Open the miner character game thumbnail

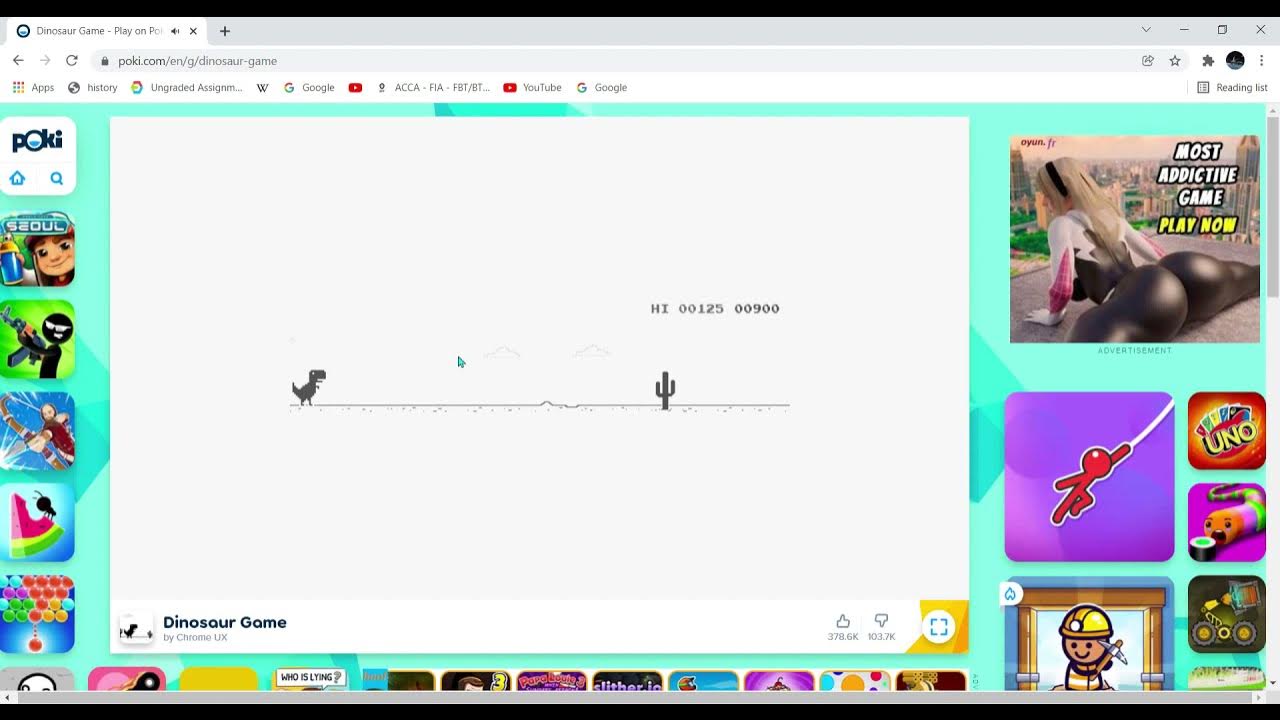(1089, 634)
